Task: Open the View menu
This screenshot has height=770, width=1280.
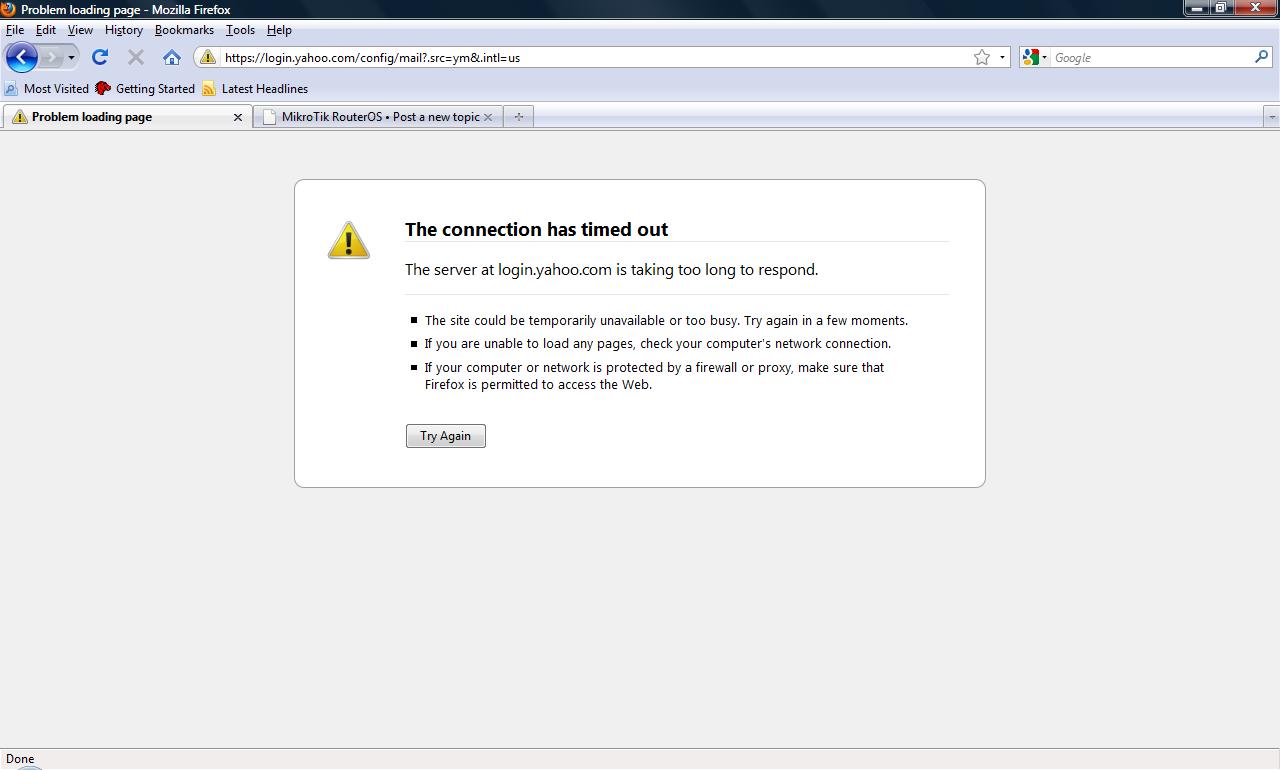Action: click(x=80, y=30)
